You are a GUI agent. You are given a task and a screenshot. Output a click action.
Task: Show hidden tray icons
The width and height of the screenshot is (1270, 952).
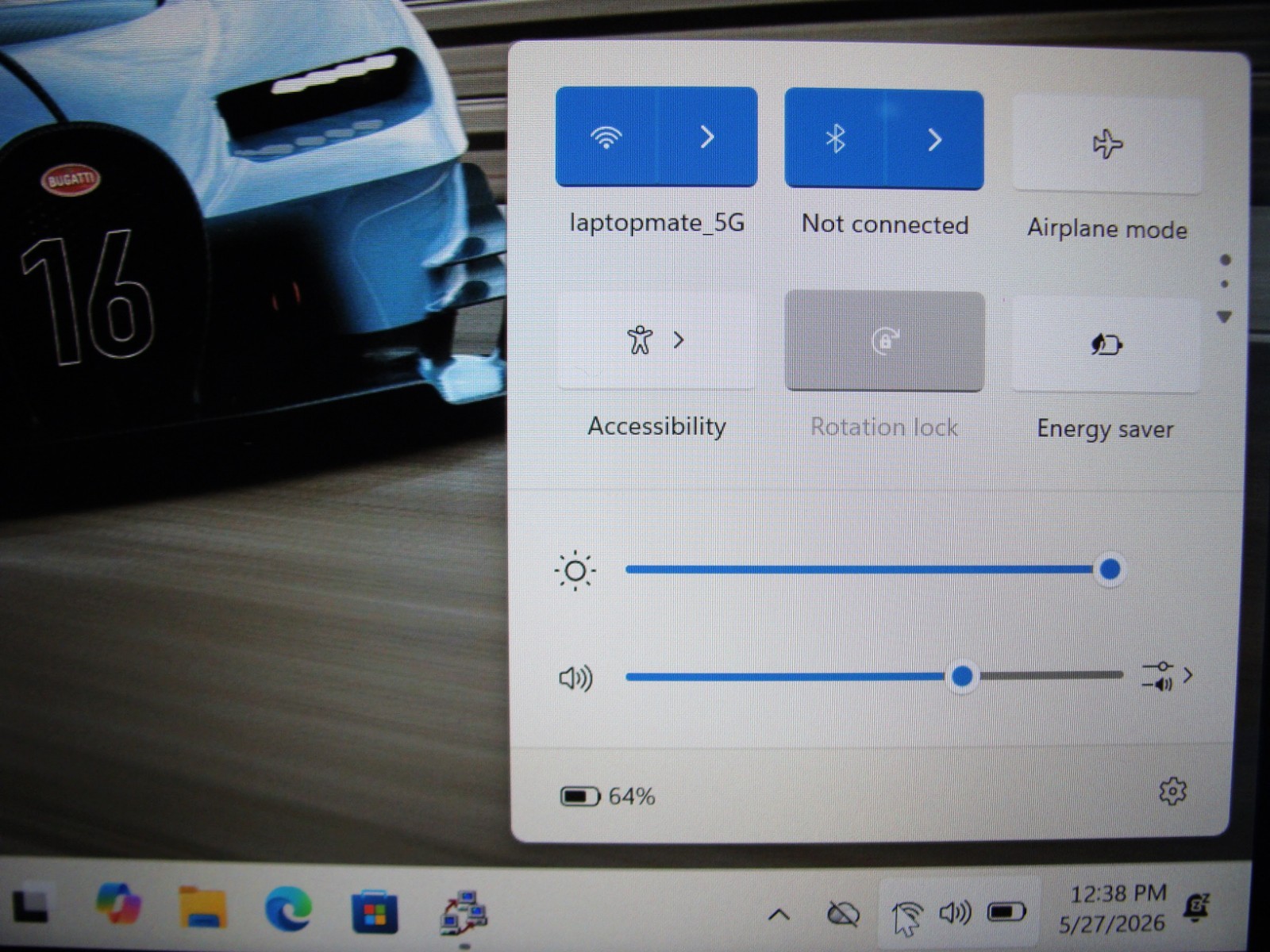779,915
